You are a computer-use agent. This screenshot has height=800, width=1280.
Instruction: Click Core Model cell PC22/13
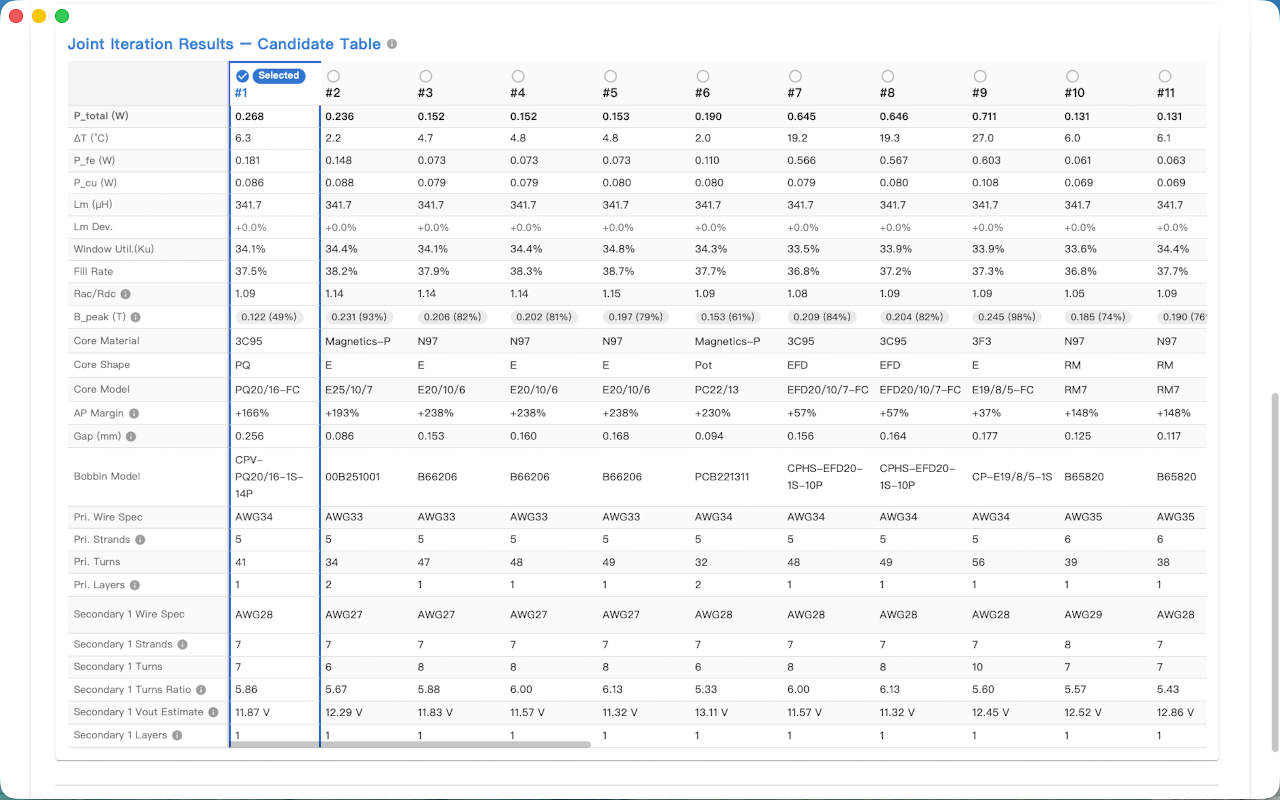tap(717, 389)
